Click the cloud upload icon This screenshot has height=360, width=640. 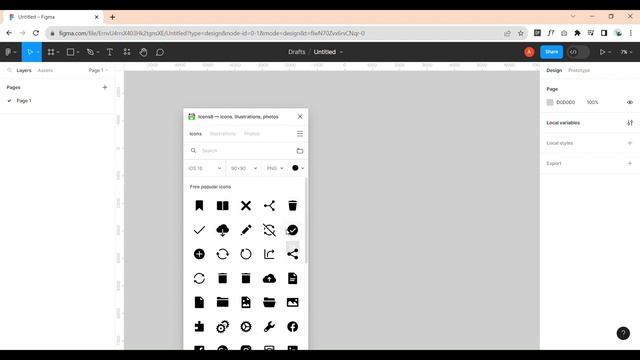click(269, 279)
